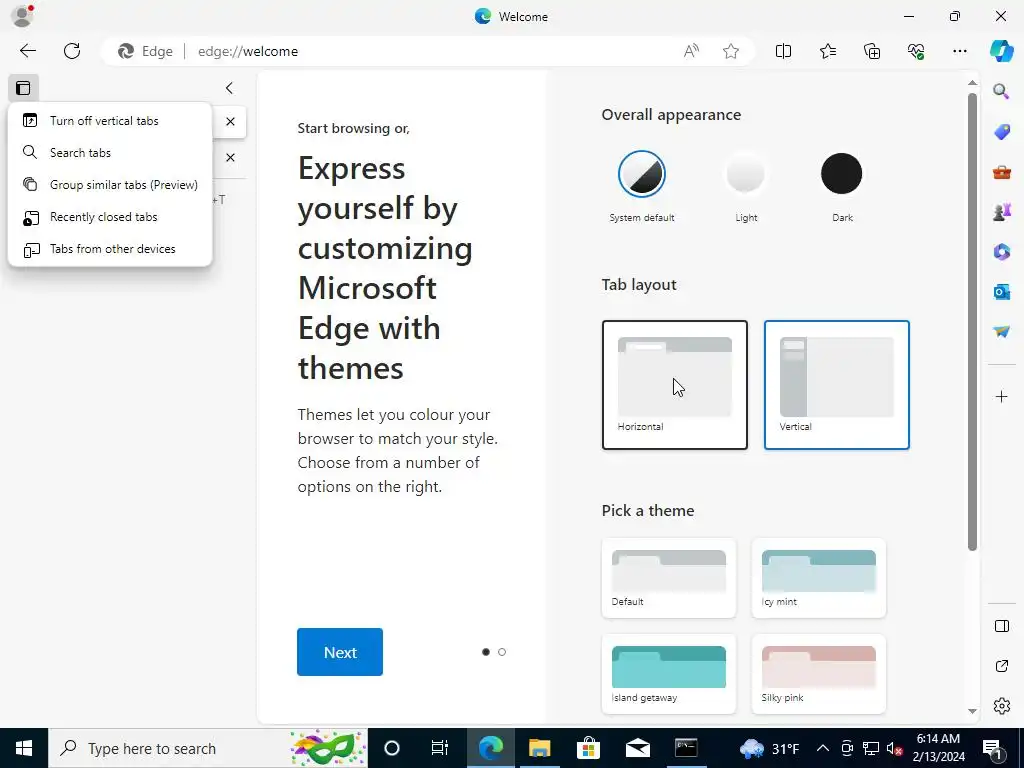Show hidden system tray icons
The height and width of the screenshot is (768, 1024).
point(823,748)
